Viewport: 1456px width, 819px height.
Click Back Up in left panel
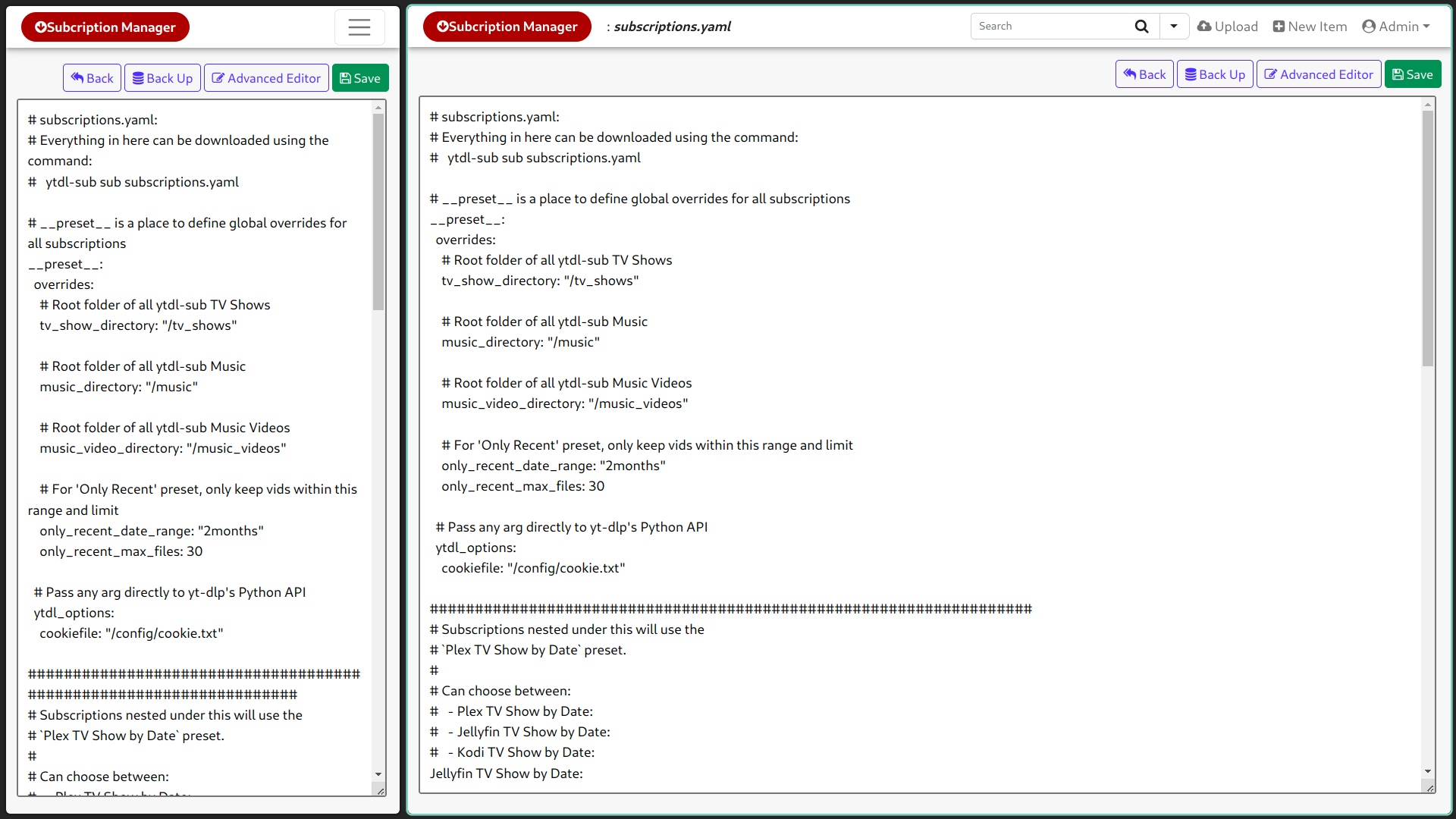coord(162,78)
